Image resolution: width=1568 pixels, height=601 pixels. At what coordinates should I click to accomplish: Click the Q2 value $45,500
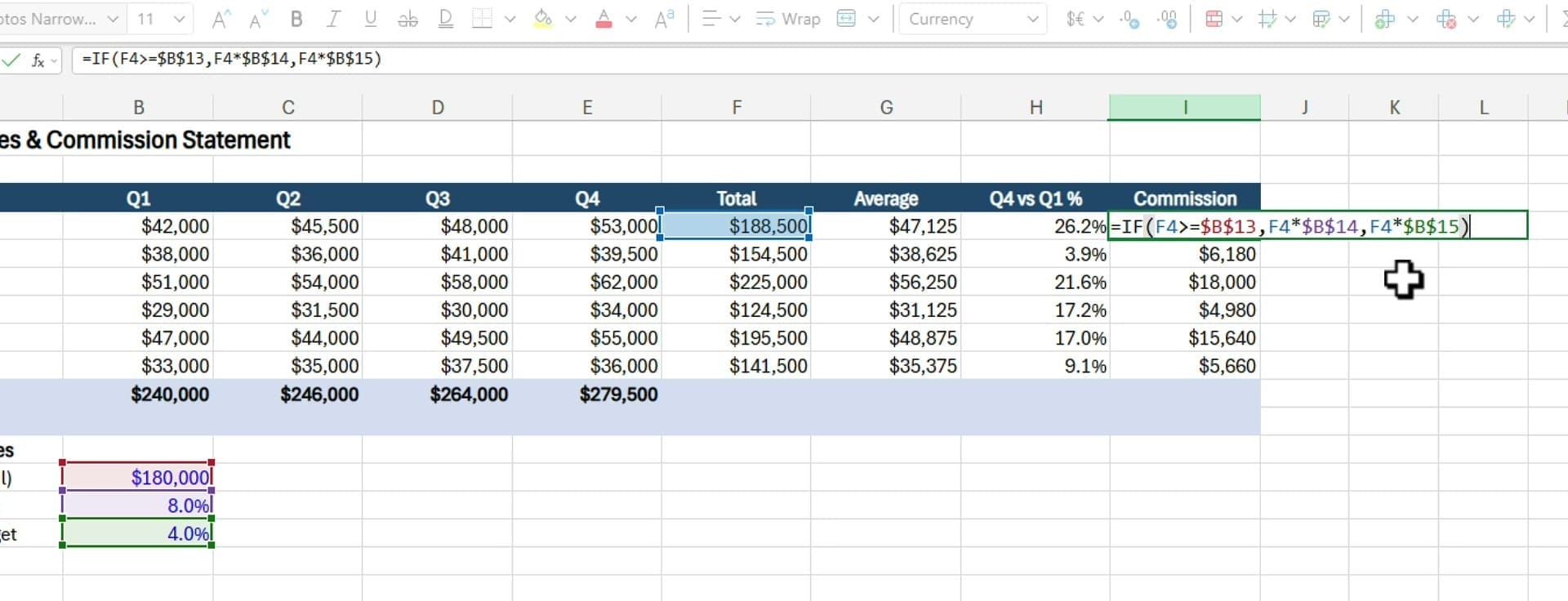coord(288,226)
